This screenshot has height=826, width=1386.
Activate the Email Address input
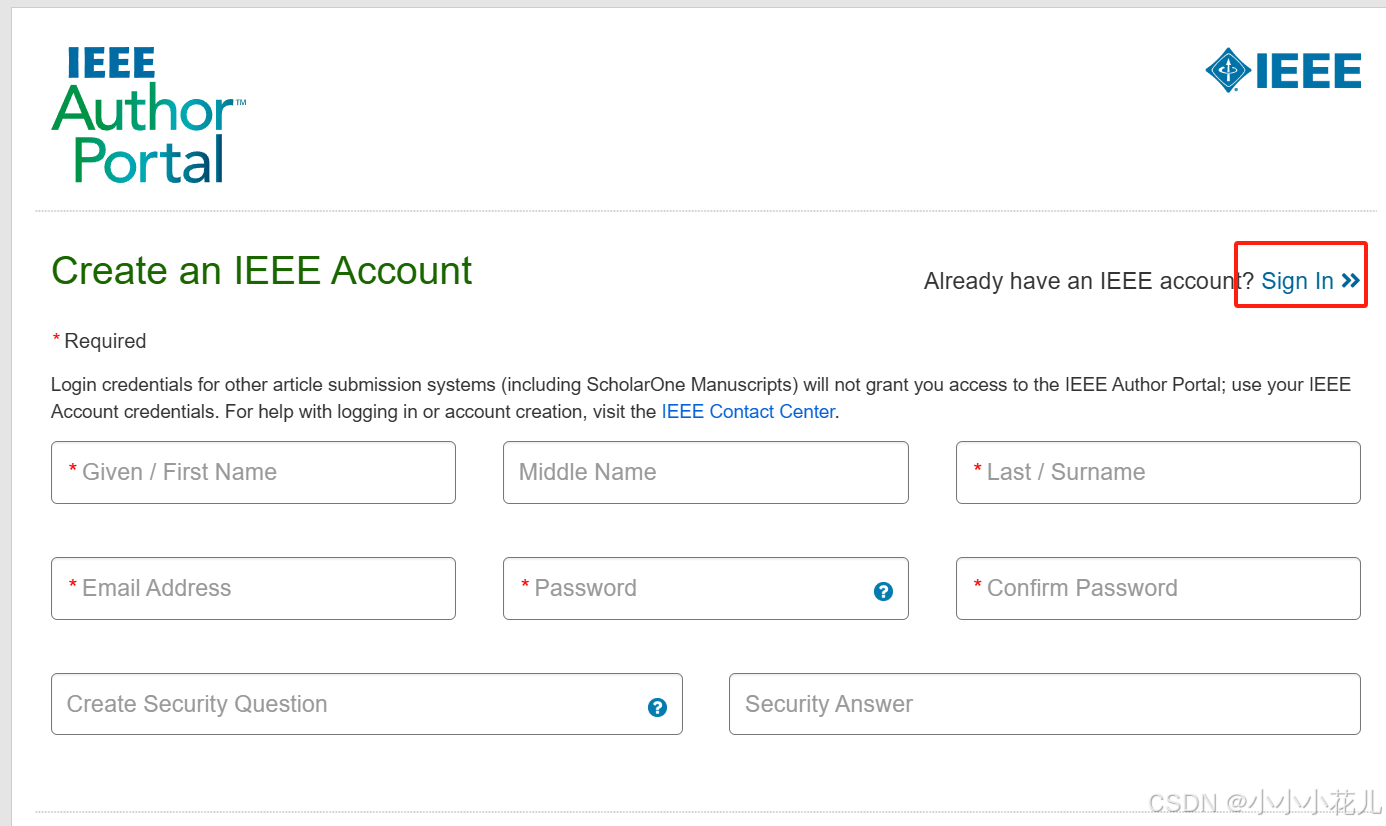click(253, 588)
